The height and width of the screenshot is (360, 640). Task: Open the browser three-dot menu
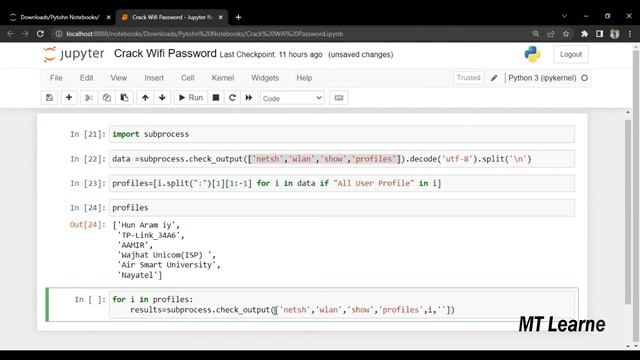tap(630, 34)
